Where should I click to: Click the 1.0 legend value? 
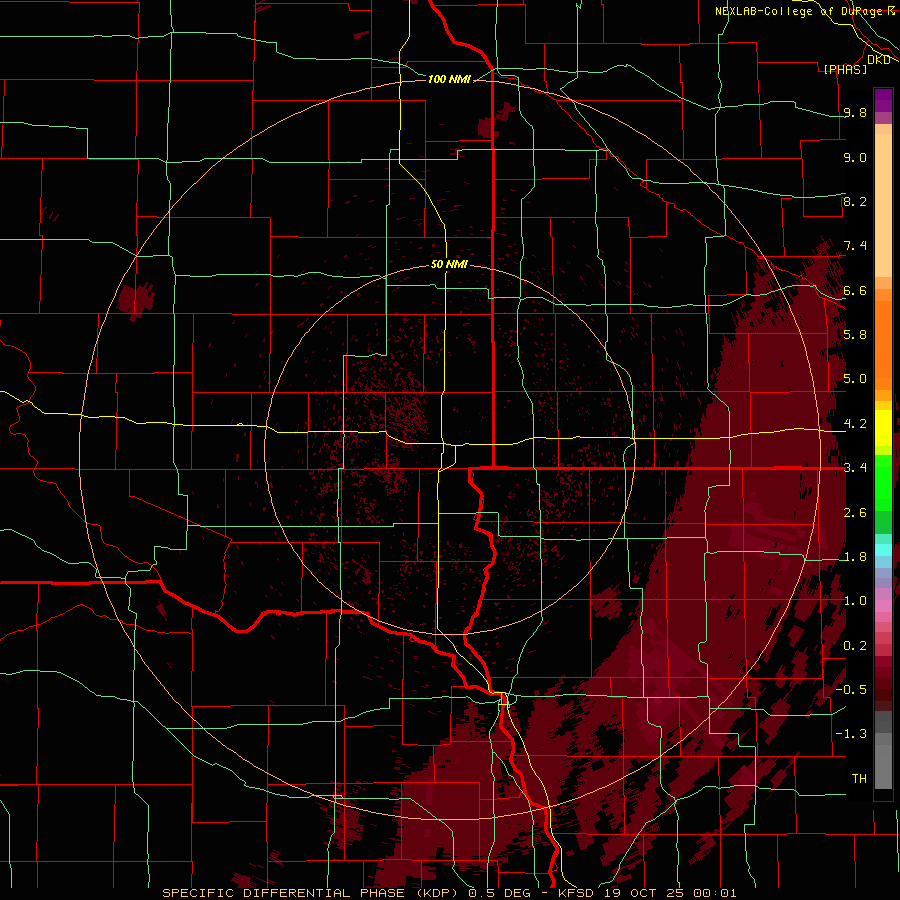click(855, 601)
